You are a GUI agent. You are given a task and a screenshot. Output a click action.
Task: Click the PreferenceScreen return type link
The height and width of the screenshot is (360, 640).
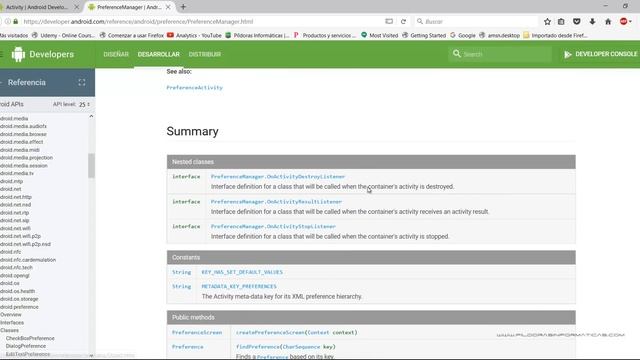(x=197, y=332)
